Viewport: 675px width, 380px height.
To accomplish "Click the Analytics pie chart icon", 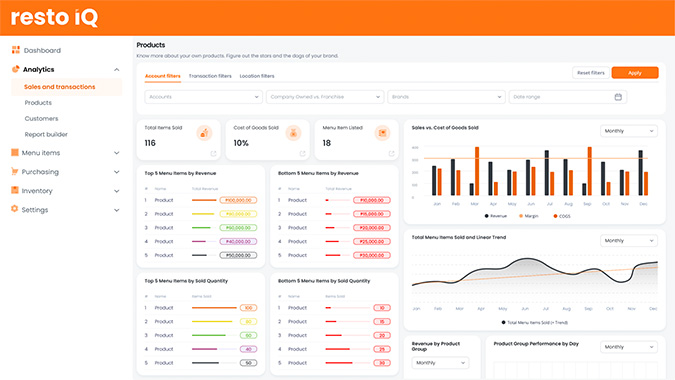I will point(15,69).
